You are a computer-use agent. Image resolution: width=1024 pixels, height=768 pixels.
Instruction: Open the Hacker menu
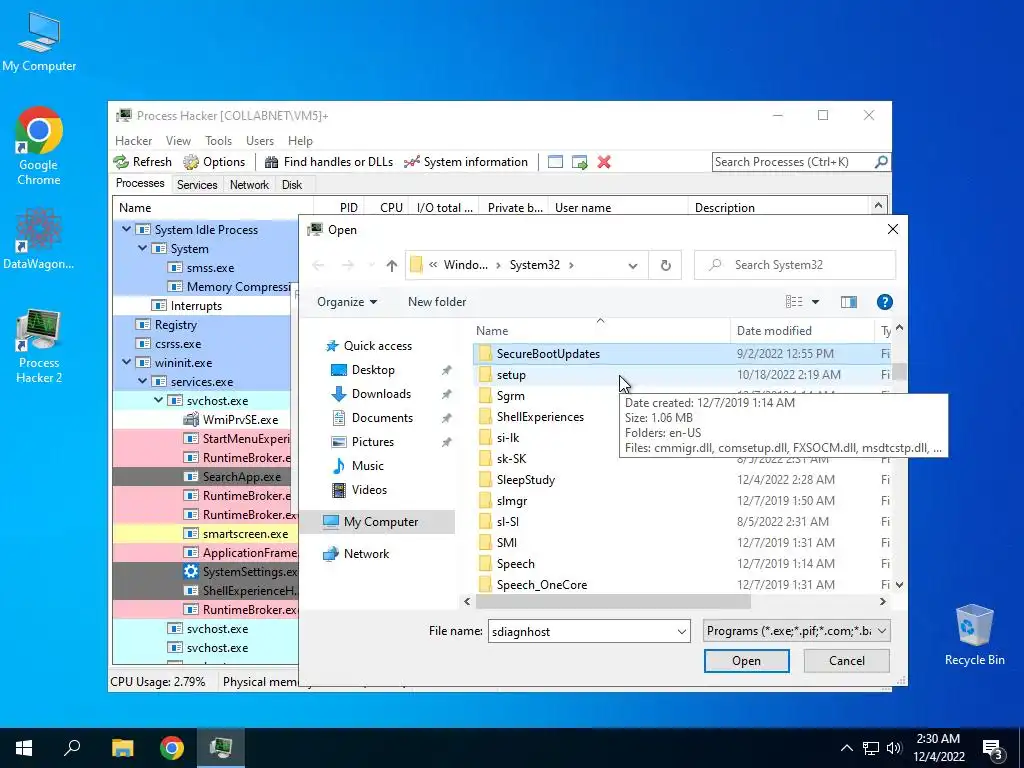tap(133, 140)
